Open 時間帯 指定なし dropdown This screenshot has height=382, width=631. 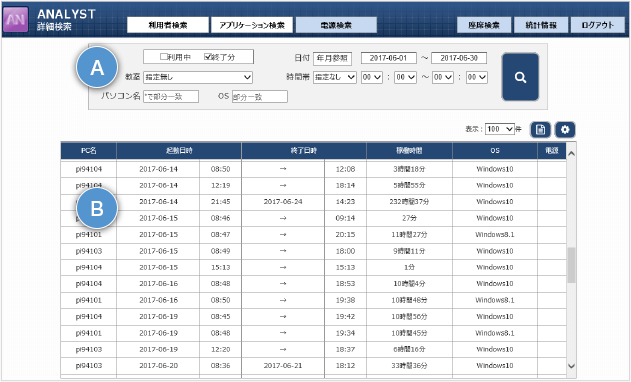pos(335,77)
